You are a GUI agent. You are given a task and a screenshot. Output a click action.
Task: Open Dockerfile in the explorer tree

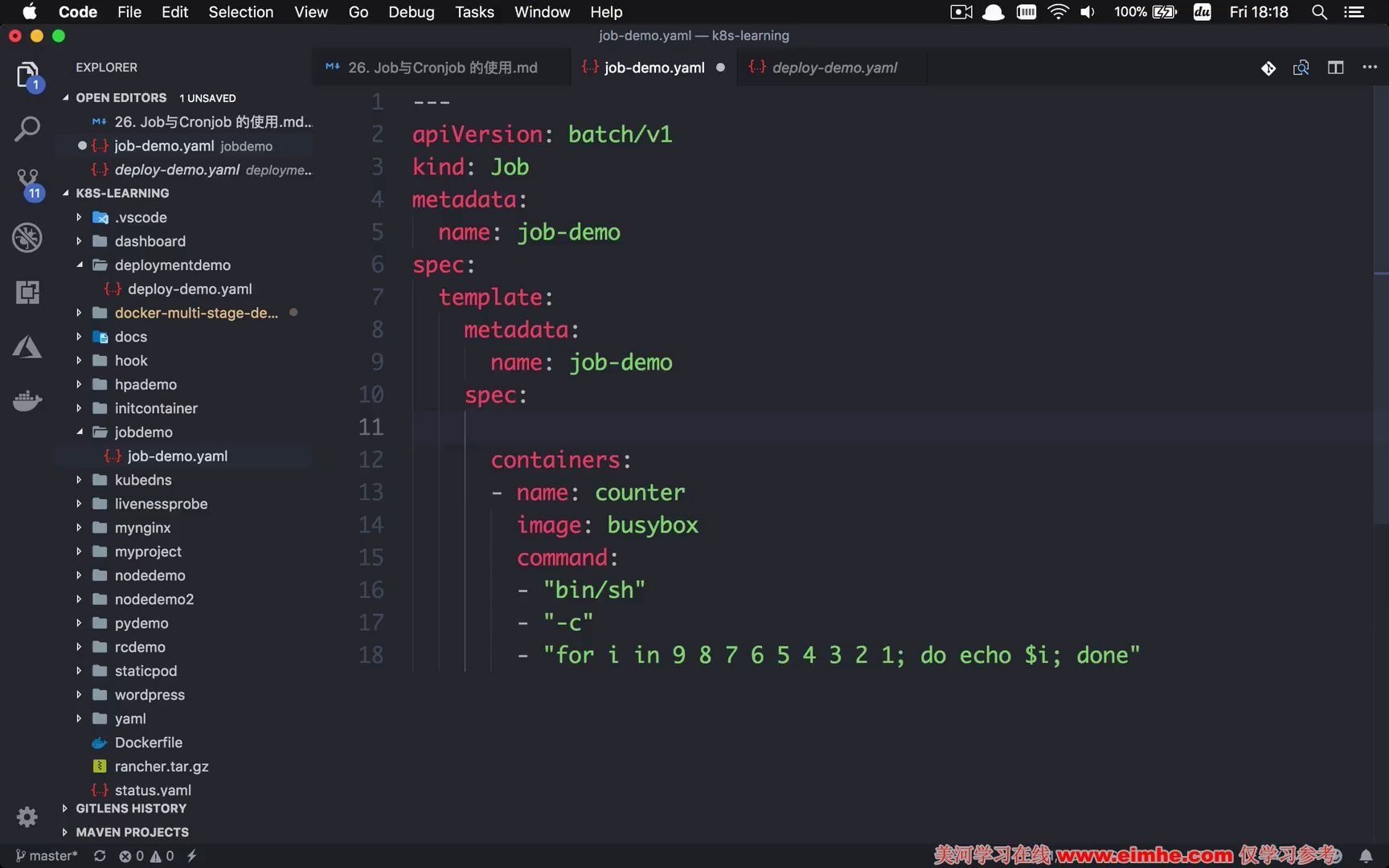148,743
